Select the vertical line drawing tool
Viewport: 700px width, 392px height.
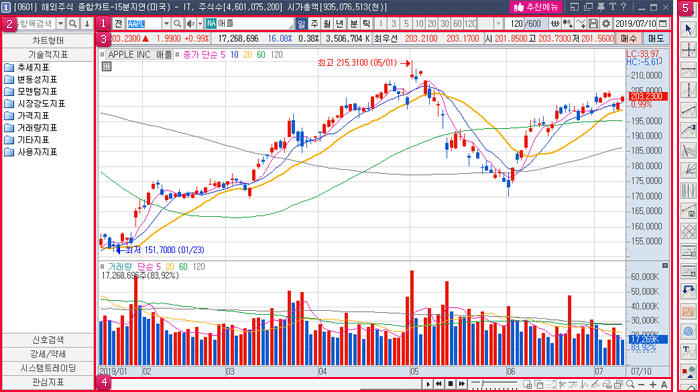pyautogui.click(x=688, y=90)
